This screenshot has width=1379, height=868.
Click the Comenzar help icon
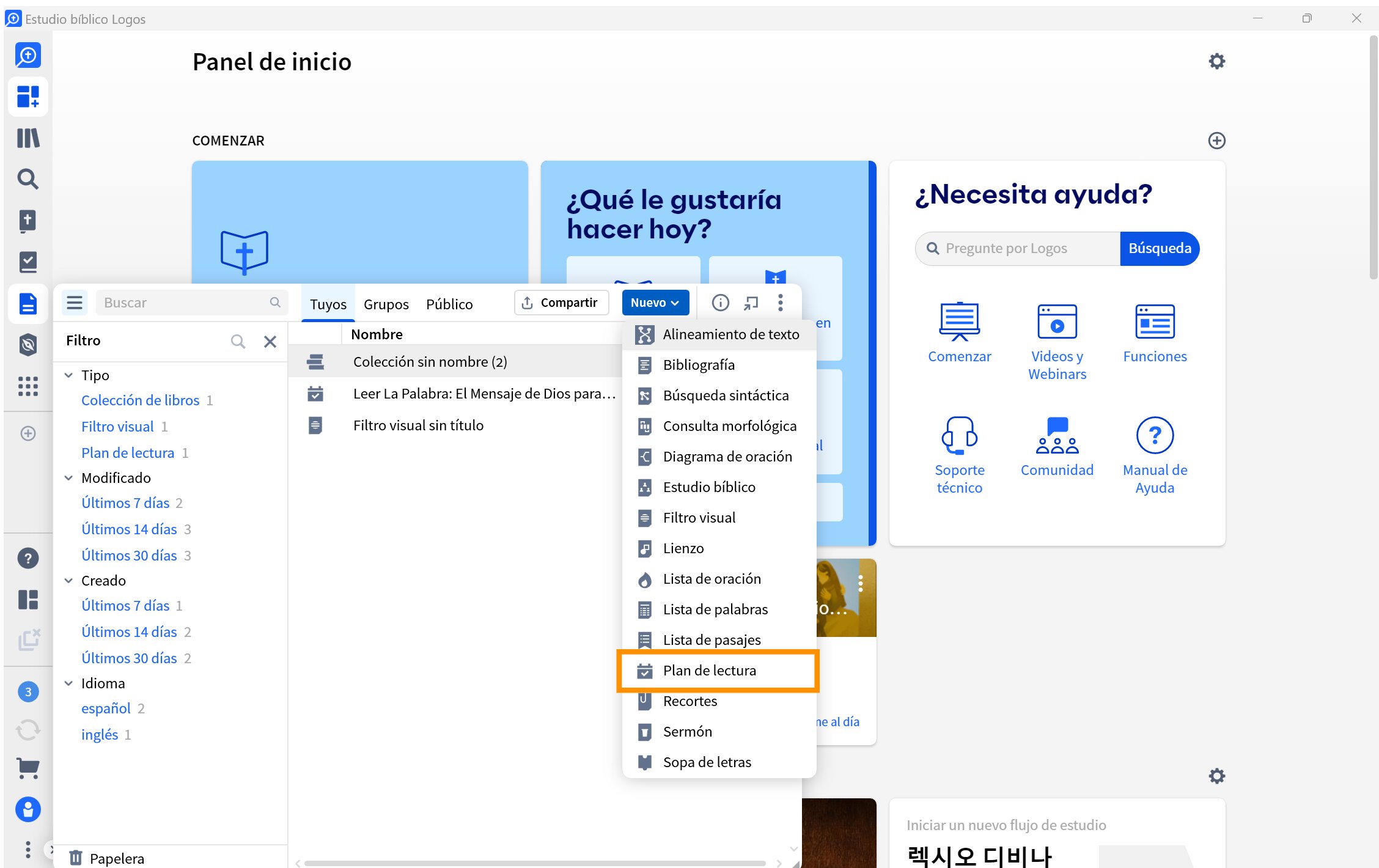point(960,322)
